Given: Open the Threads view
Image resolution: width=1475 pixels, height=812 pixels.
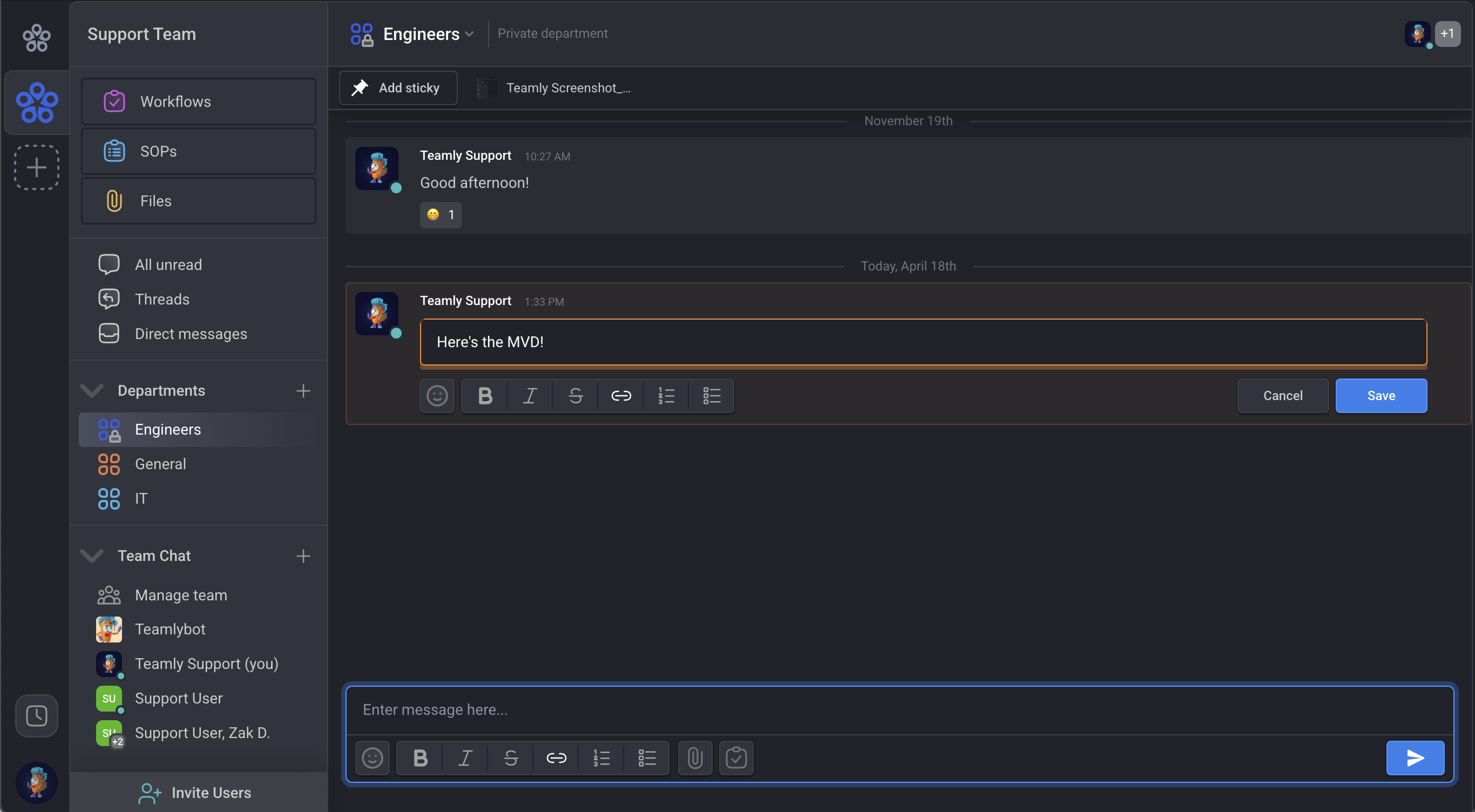Looking at the screenshot, I should click(x=161, y=299).
